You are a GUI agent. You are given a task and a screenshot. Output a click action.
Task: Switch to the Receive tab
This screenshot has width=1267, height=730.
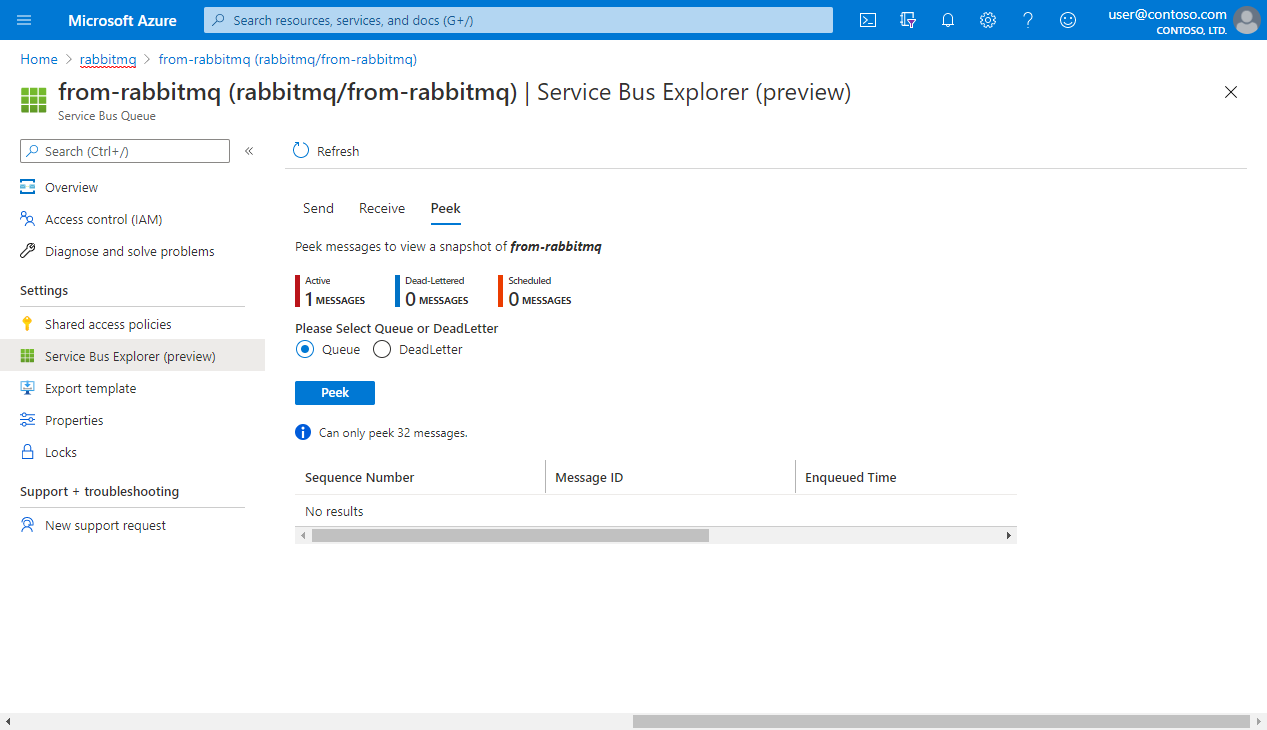pyautogui.click(x=381, y=208)
